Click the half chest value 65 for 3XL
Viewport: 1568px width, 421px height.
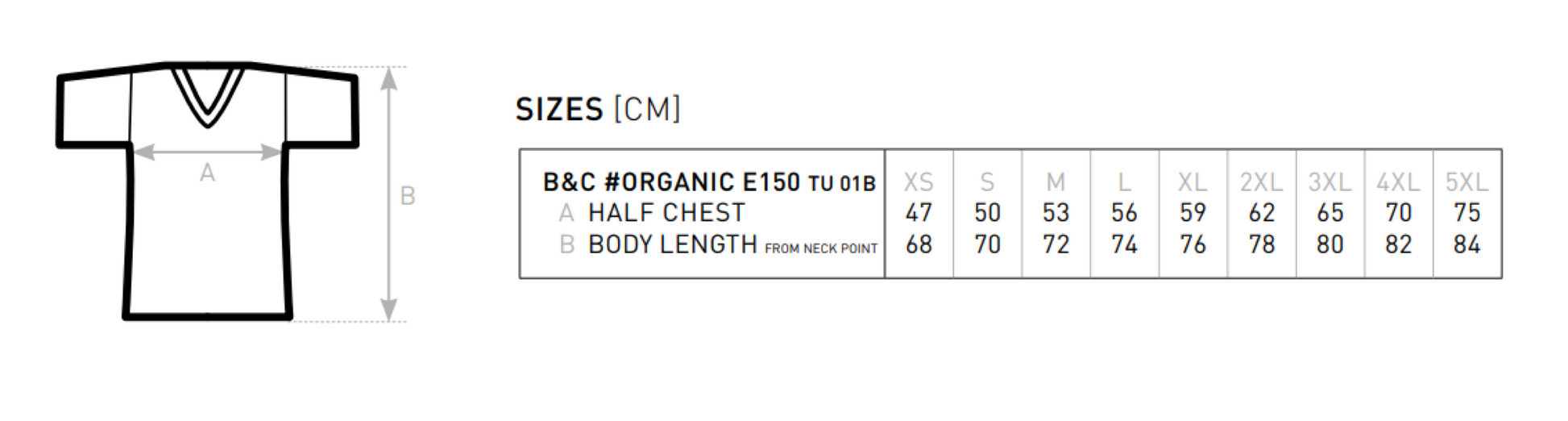pos(1329,213)
